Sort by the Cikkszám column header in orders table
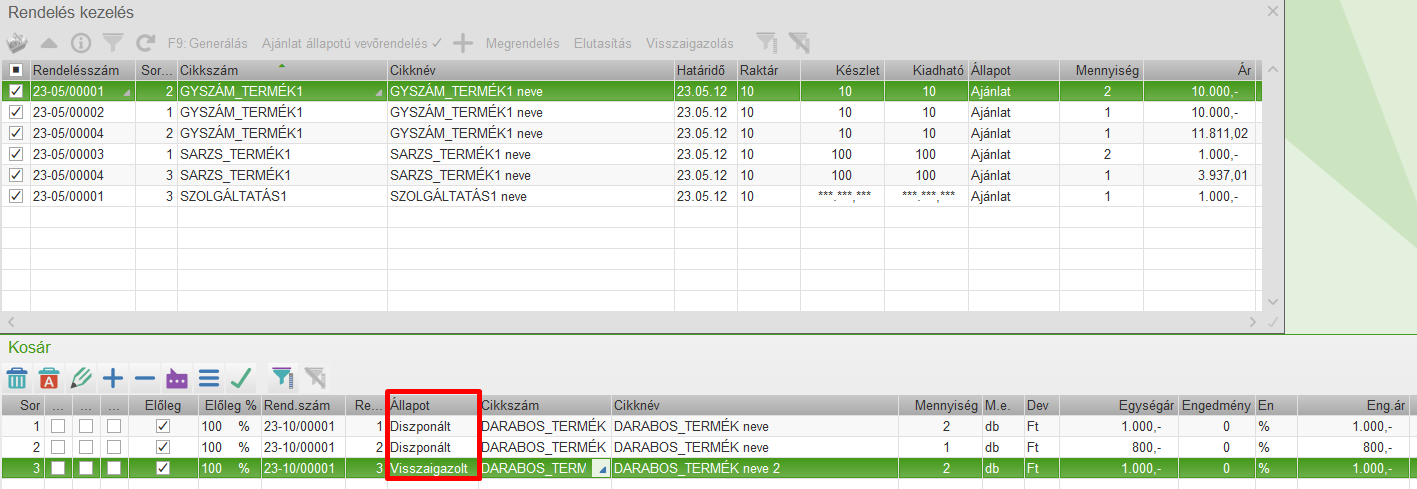Screen dimensions: 1417x489 (282, 70)
